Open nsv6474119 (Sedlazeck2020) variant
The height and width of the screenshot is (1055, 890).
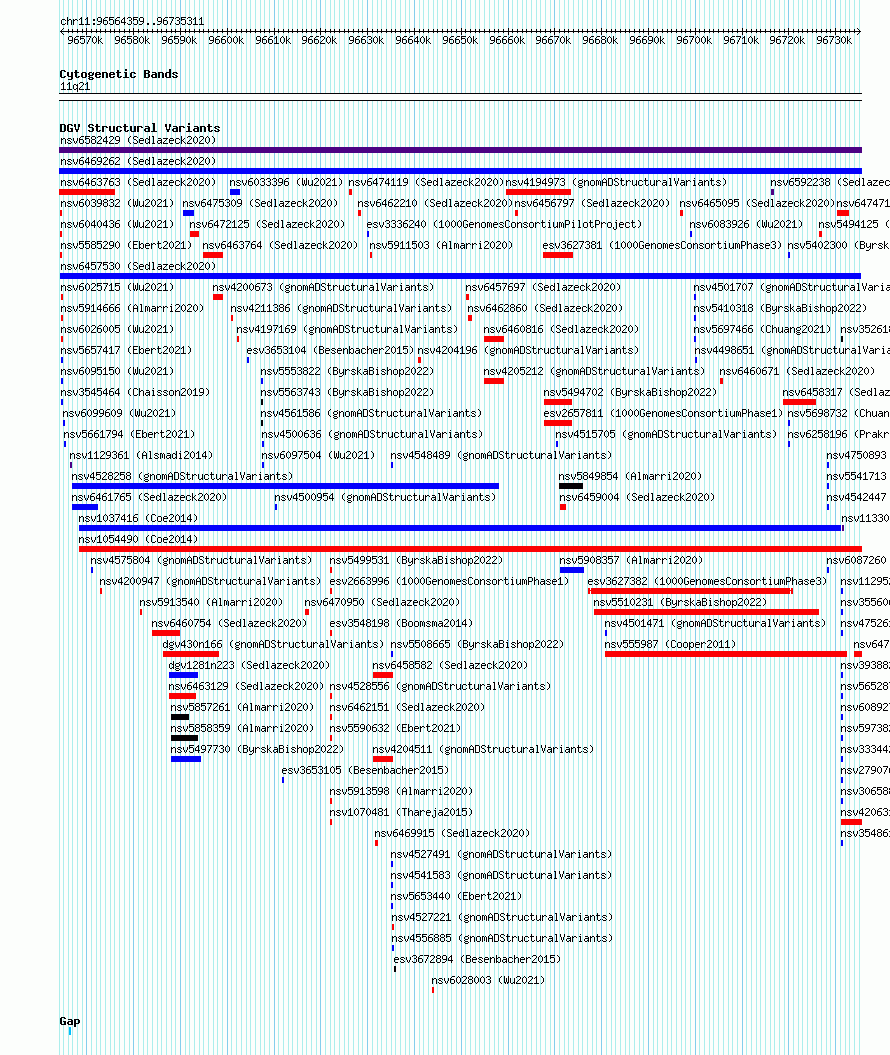[x=426, y=182]
